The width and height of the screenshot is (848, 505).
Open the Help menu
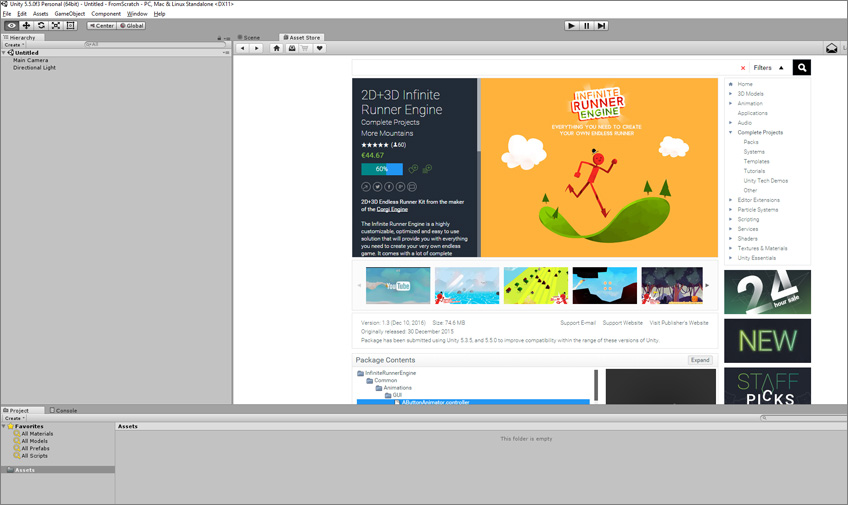pyautogui.click(x=160, y=14)
